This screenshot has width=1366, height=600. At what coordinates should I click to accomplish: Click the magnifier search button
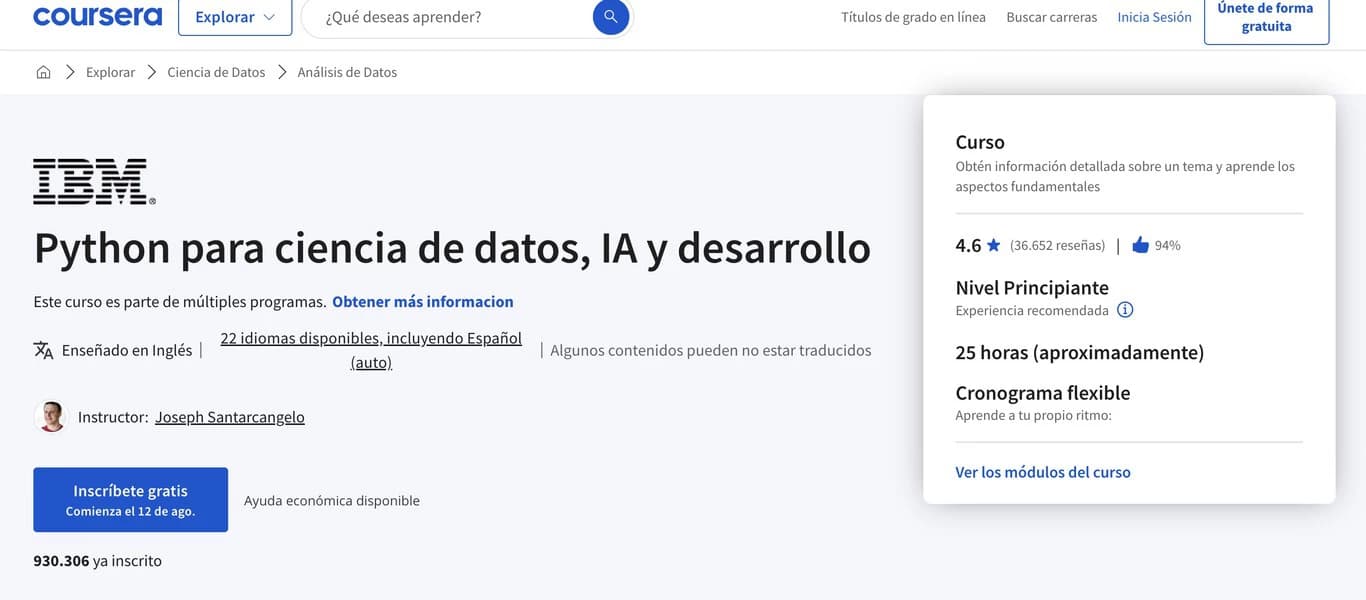click(611, 17)
